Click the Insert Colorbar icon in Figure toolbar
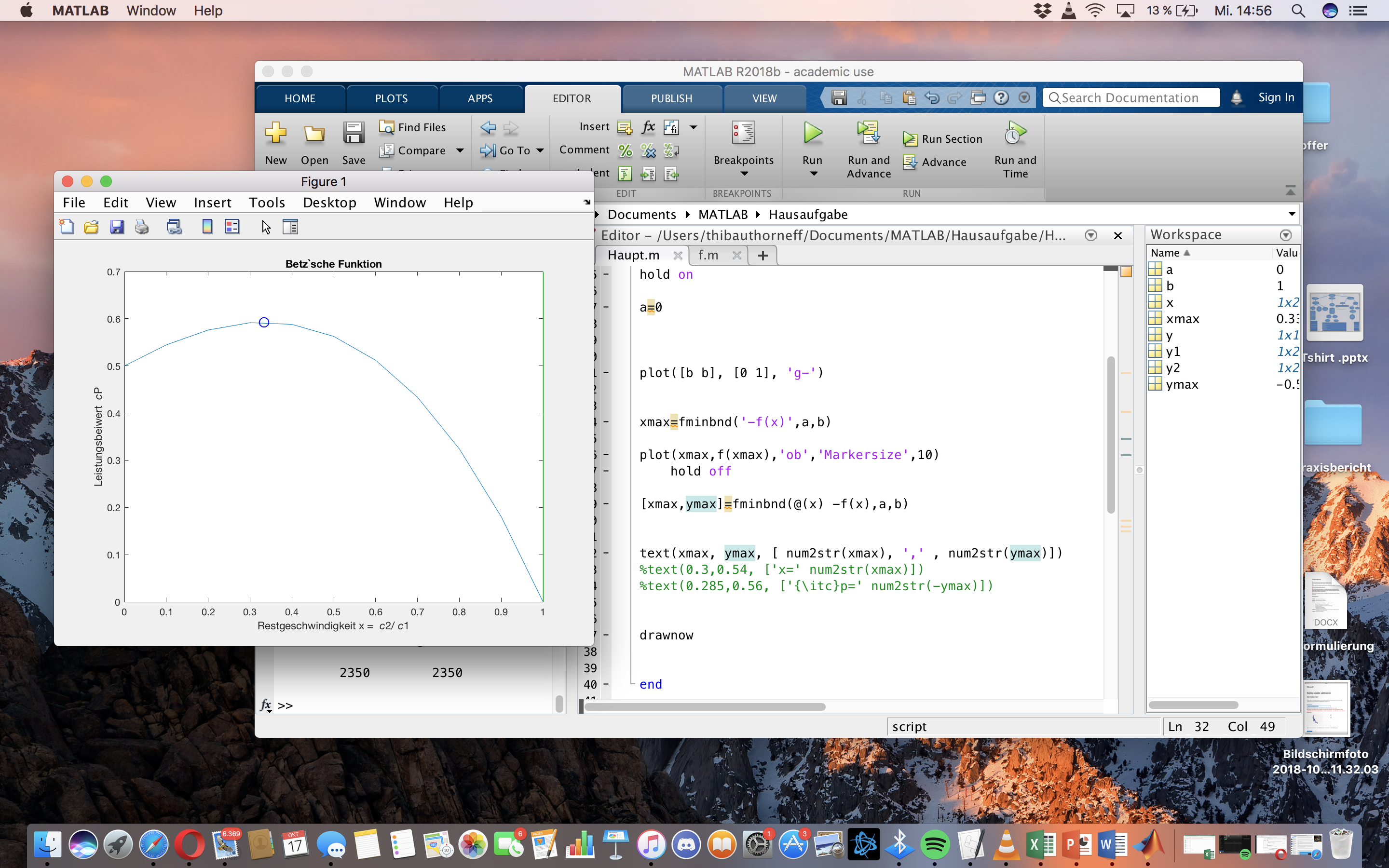The width and height of the screenshot is (1389, 868). point(207,227)
